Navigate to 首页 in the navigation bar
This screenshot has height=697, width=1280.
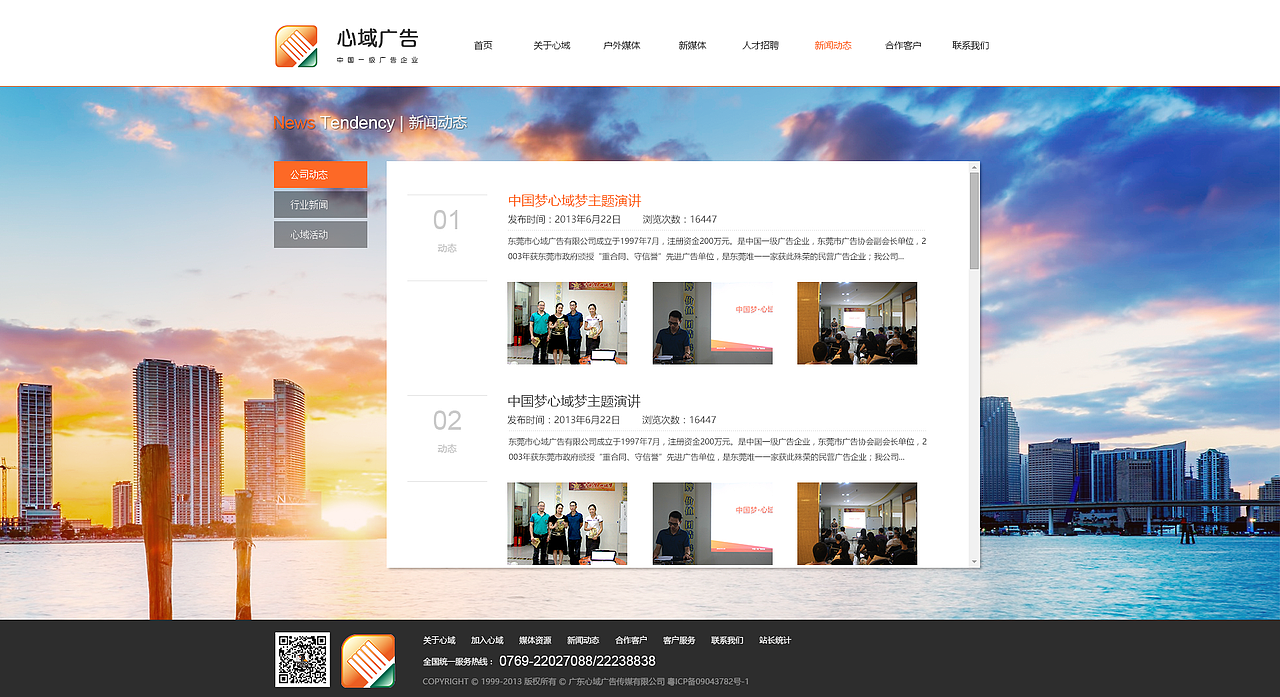tap(483, 45)
